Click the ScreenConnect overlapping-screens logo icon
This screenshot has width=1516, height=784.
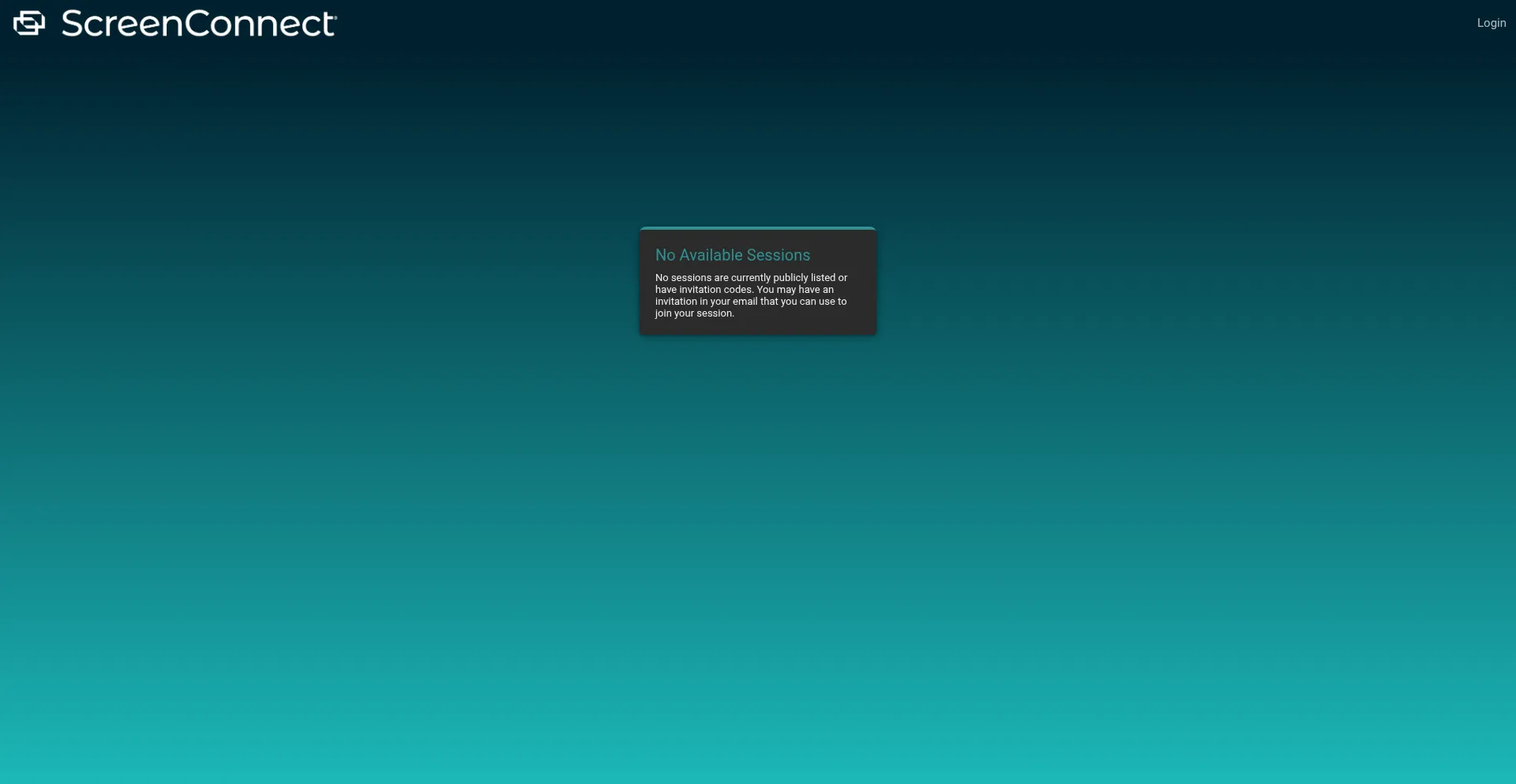(x=29, y=23)
